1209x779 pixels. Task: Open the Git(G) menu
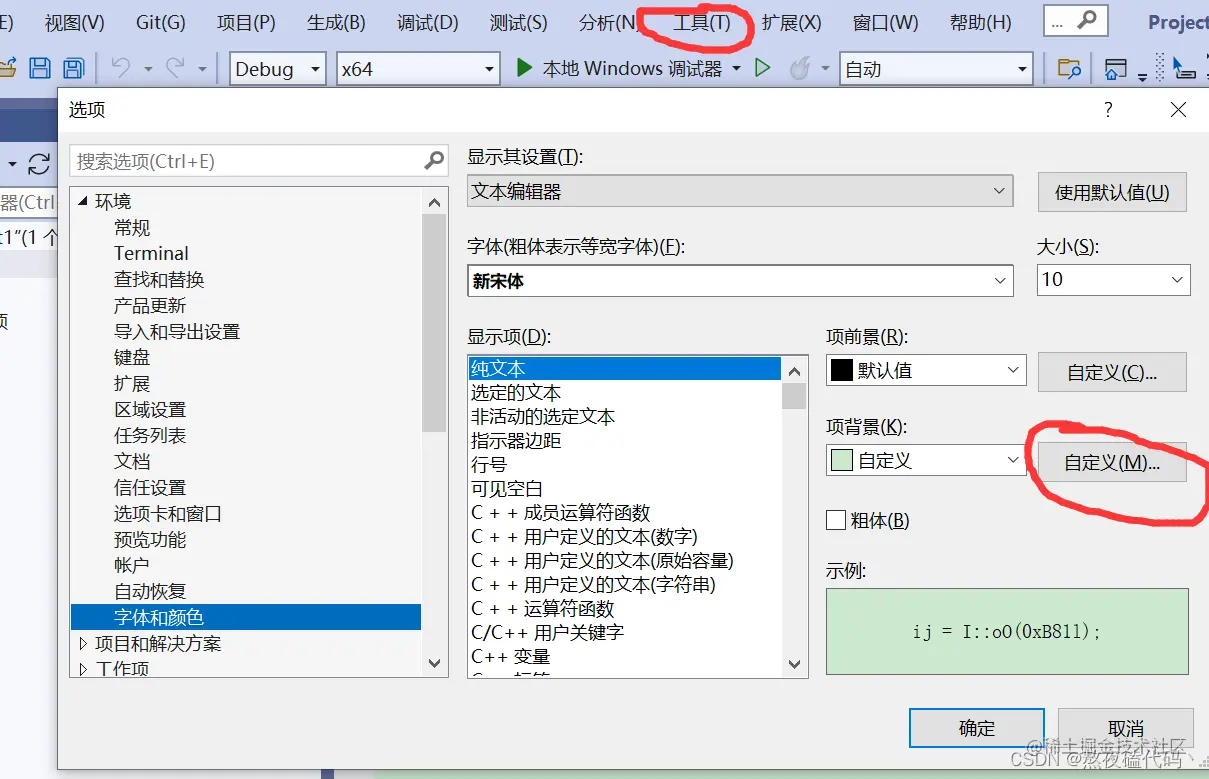(x=160, y=22)
